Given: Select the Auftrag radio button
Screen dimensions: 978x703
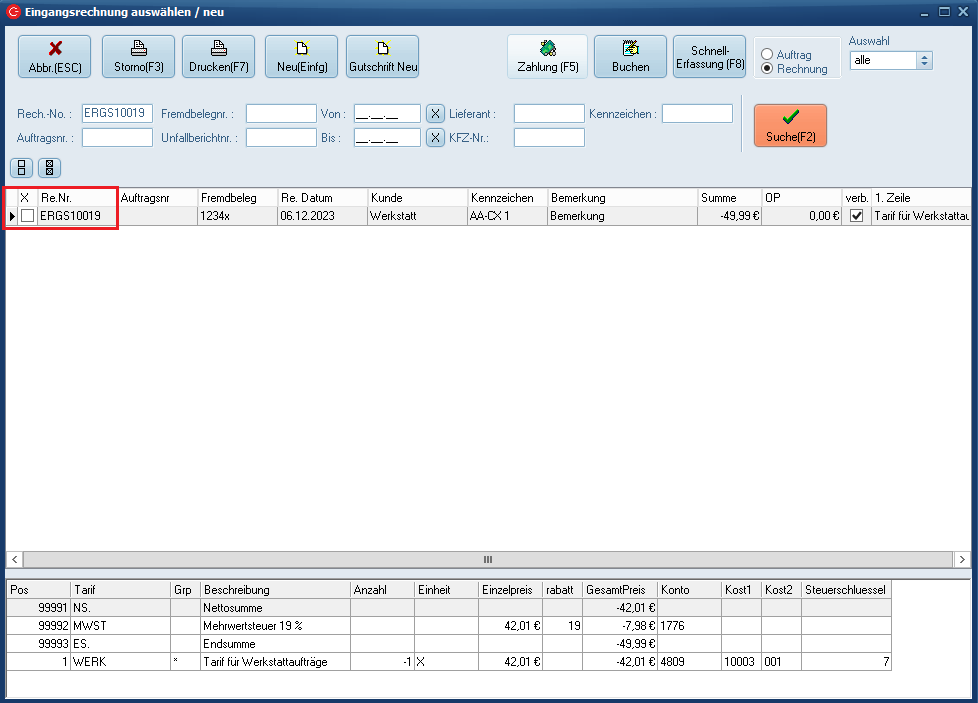Looking at the screenshot, I should [768, 55].
